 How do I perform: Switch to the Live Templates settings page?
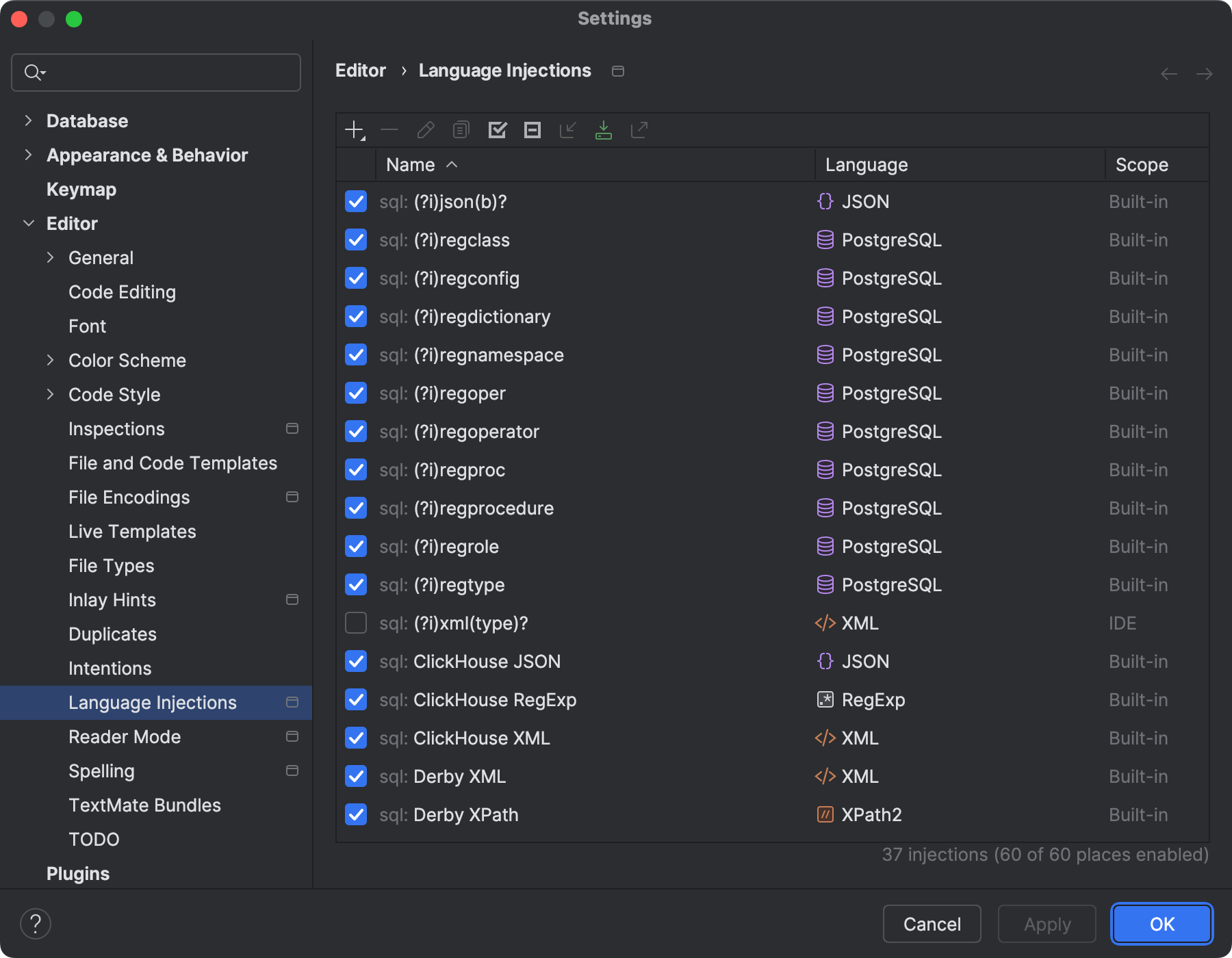click(x=131, y=531)
